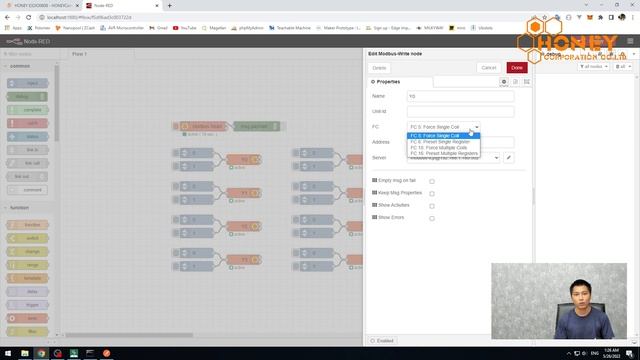Reload the page in browser
The height and width of the screenshot is (360, 640).
point(29,18)
